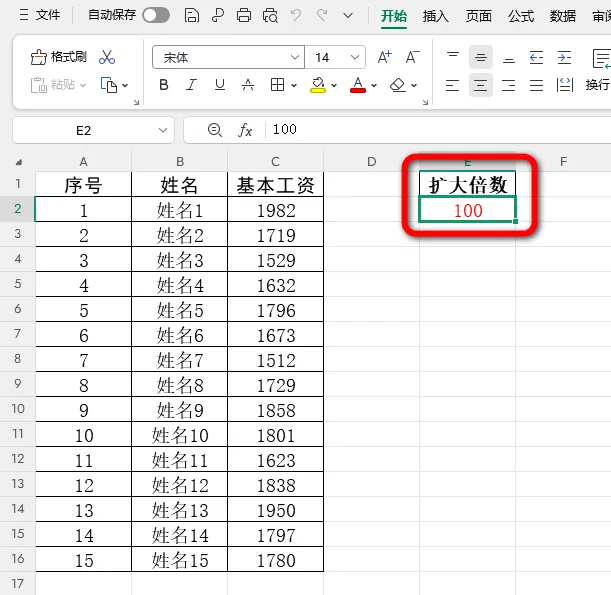The height and width of the screenshot is (595, 611).
Task: Click the Distributed alignment icon
Action: (x=565, y=85)
